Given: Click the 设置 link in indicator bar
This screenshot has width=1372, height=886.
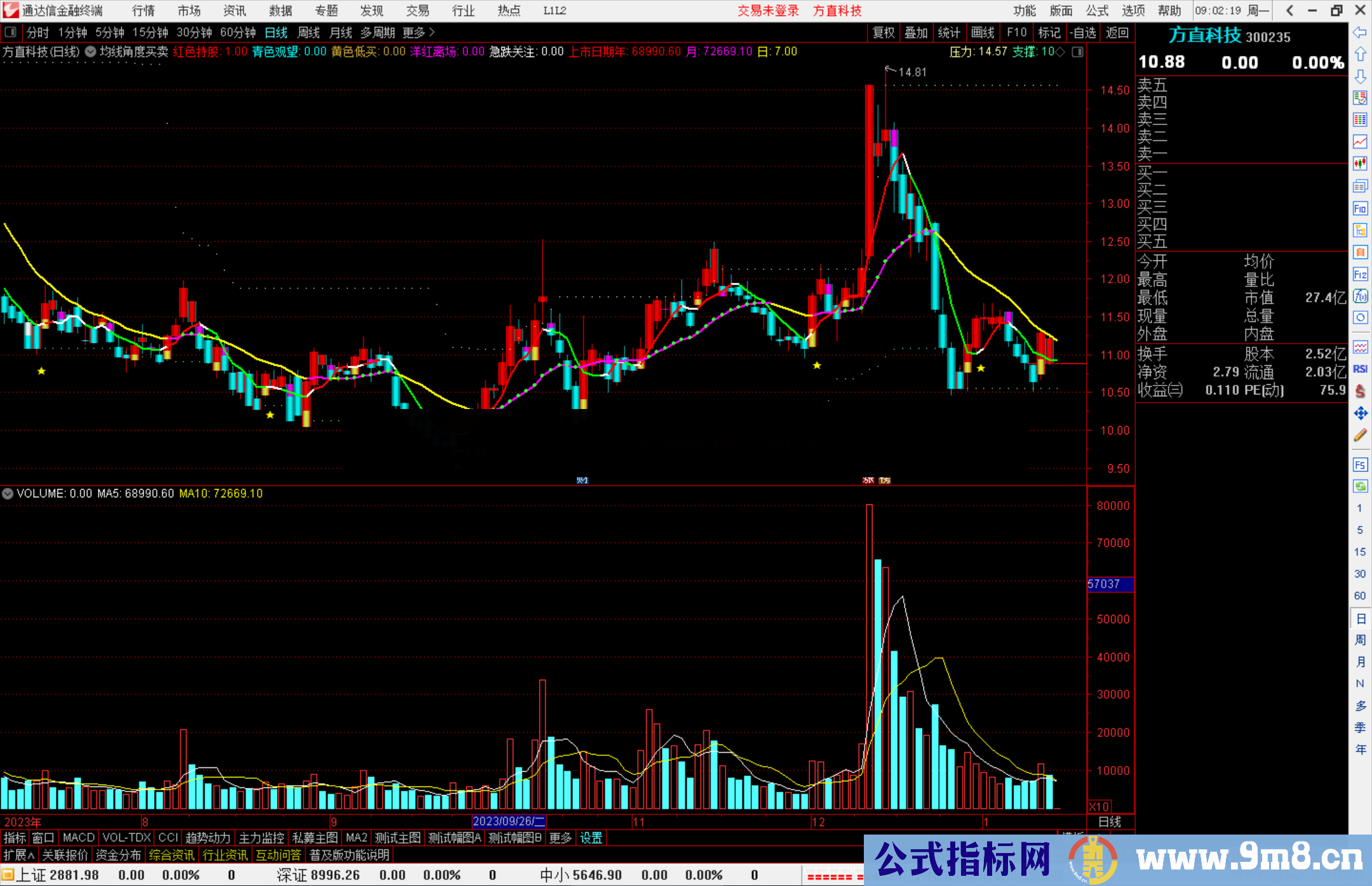Looking at the screenshot, I should (591, 838).
